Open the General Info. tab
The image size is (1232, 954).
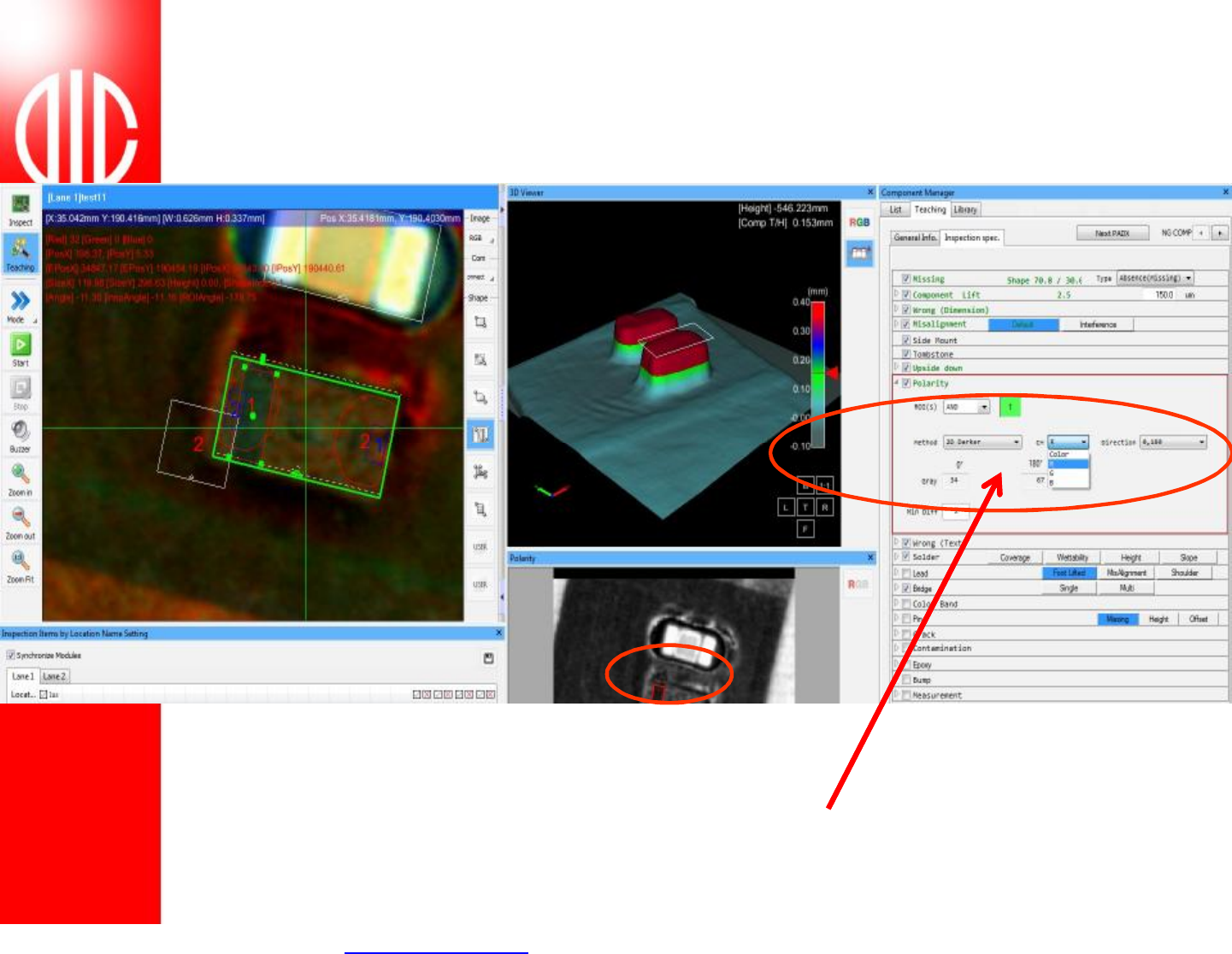coord(915,238)
